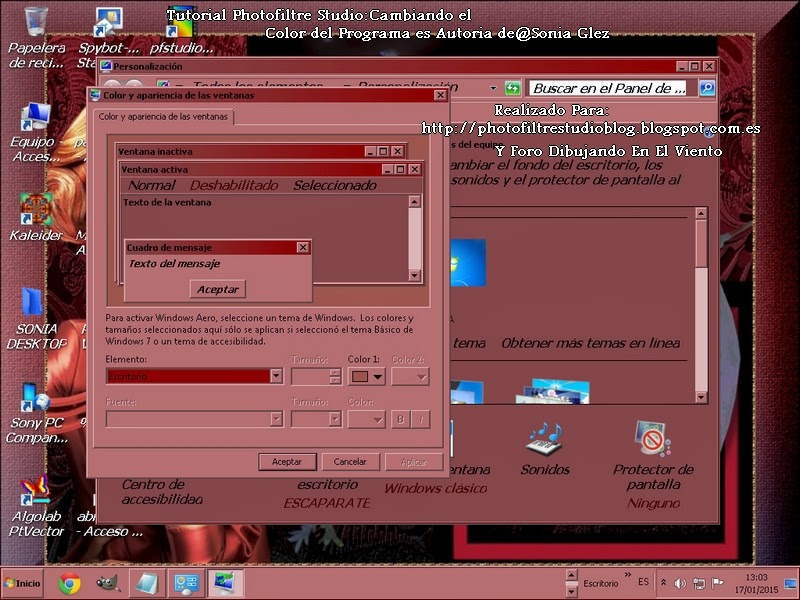The image size is (800, 600).
Task: Open the Equipo Acceso desktop shortcut
Action: point(36,133)
